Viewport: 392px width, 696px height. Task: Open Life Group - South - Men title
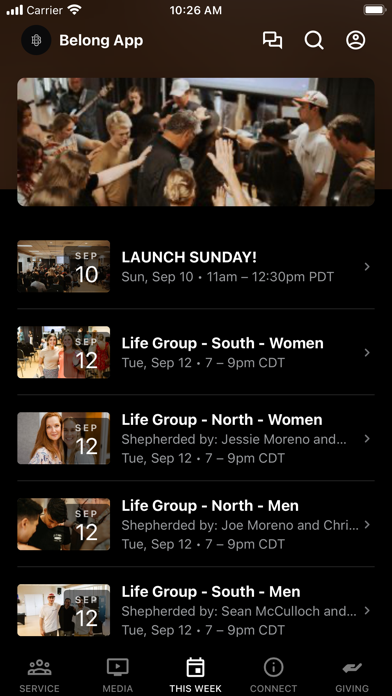point(211,592)
